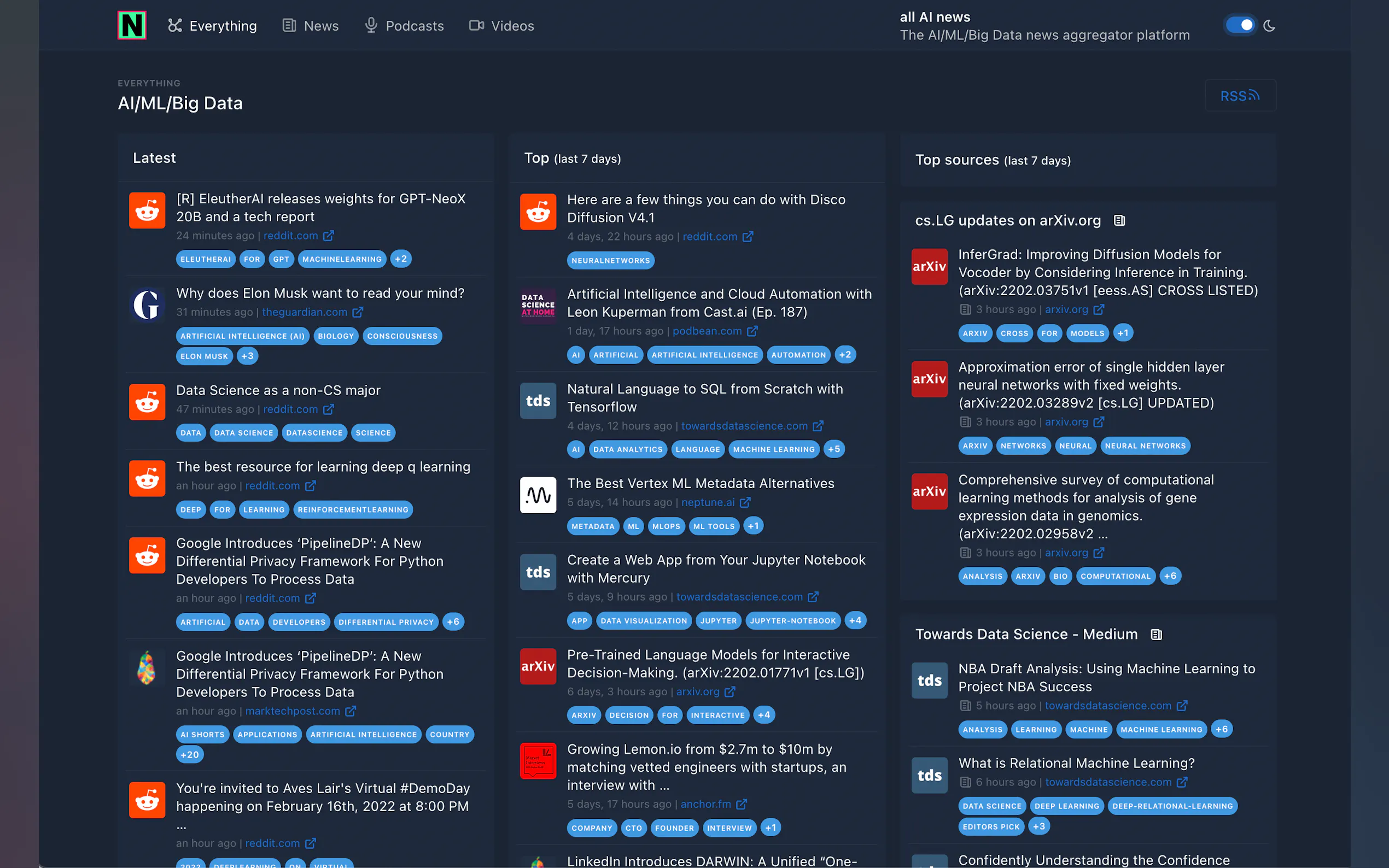The width and height of the screenshot is (1389, 868).
Task: Open external link icon next to theguardian.com
Action: coord(358,312)
